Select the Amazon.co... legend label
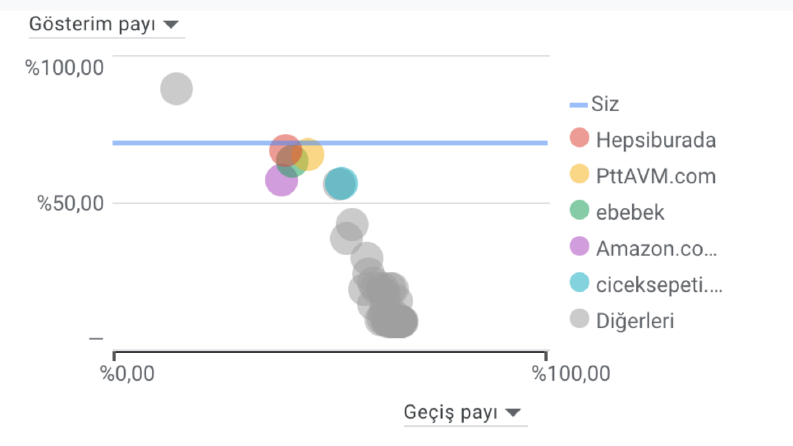This screenshot has width=793, height=446. (x=656, y=248)
